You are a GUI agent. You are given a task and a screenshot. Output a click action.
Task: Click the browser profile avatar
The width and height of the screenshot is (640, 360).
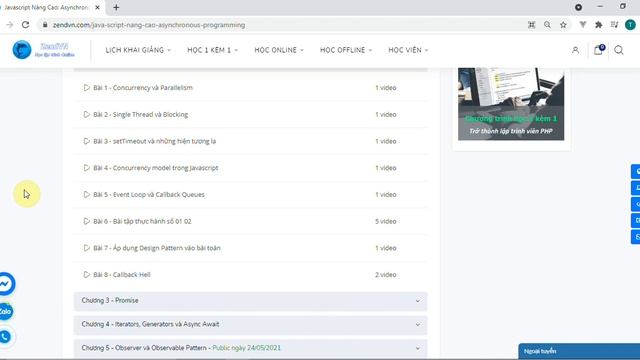630,25
